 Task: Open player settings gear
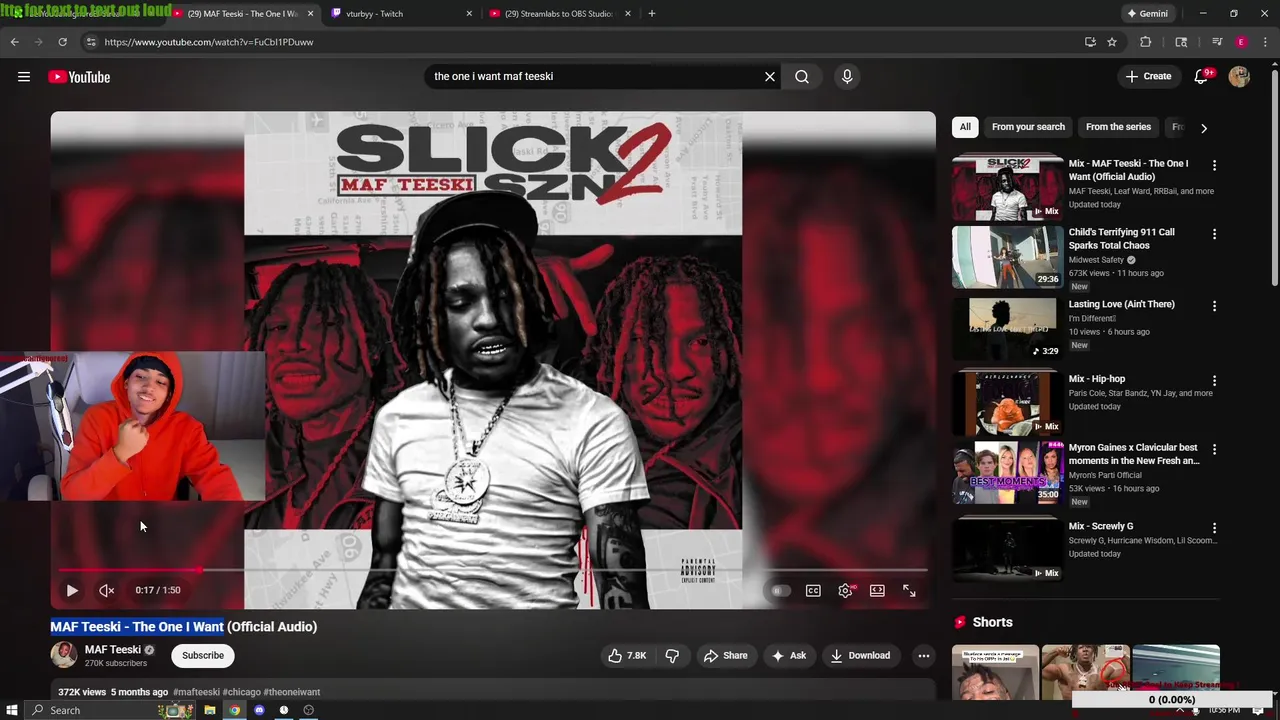pos(845,590)
